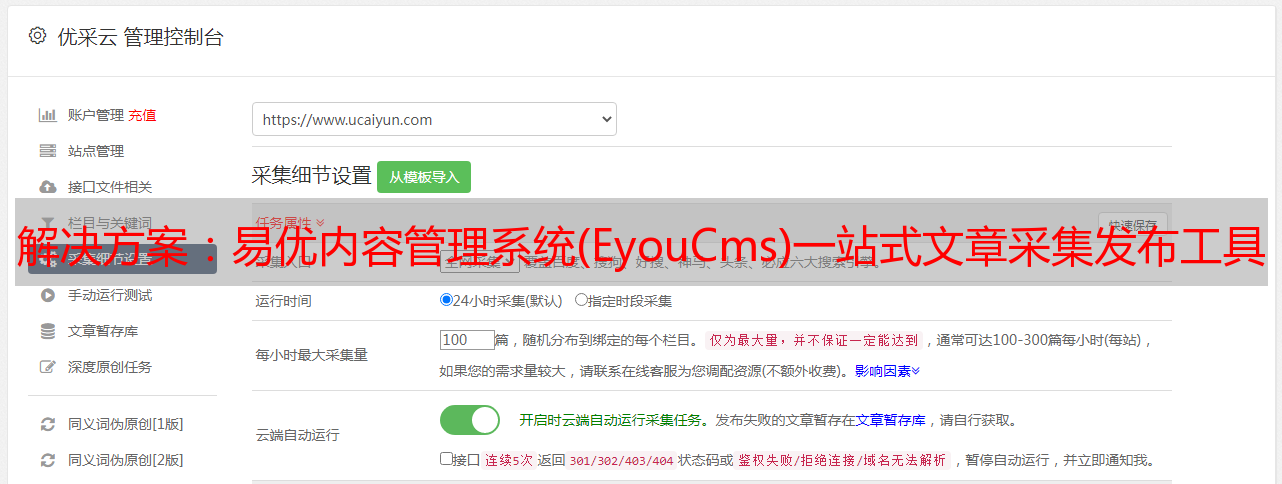
Task: Click the 同义词伪原创[1版] refresh icon
Action: [x=47, y=424]
